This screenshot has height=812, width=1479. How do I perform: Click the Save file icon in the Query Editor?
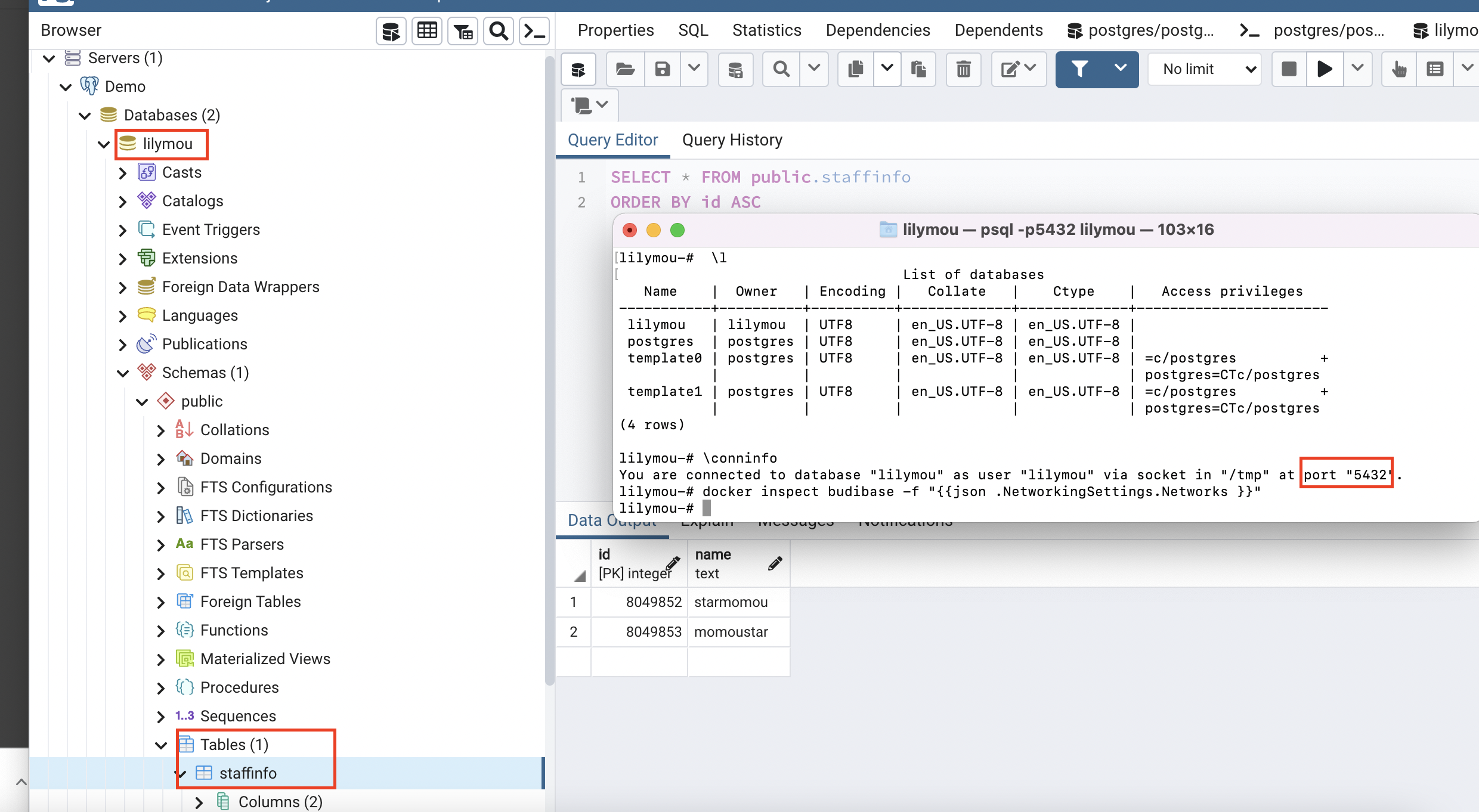(x=661, y=69)
